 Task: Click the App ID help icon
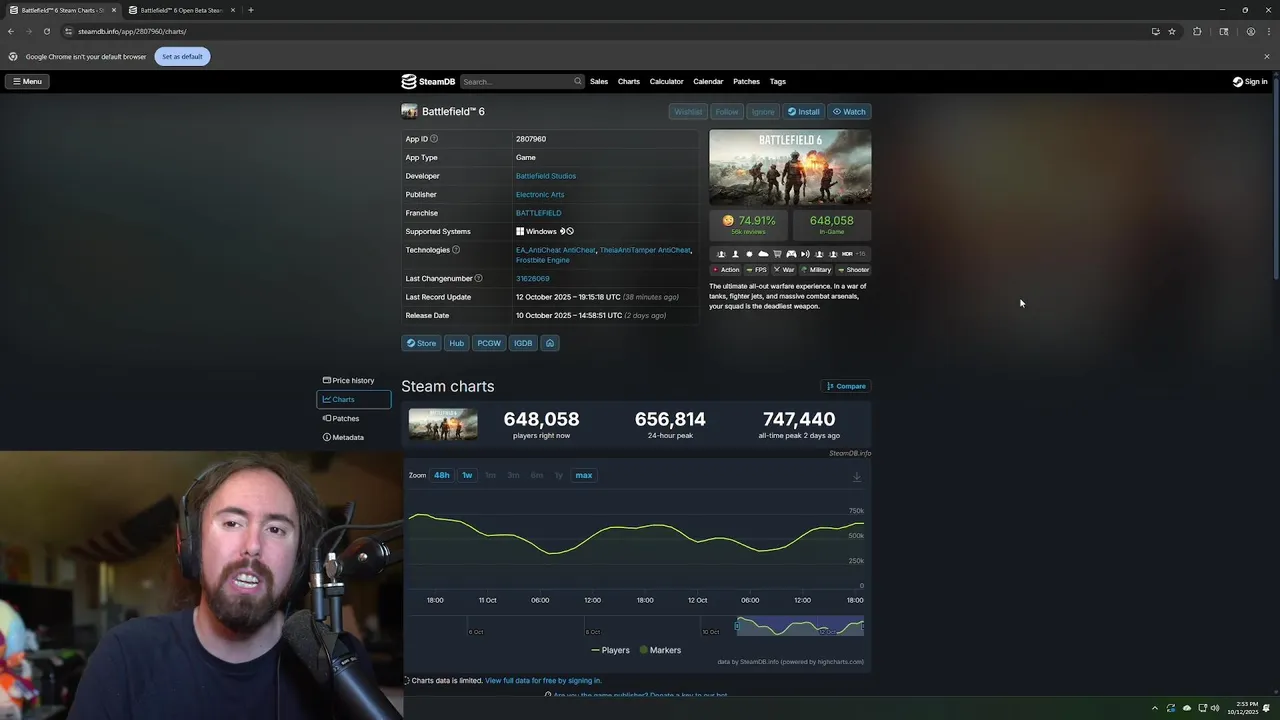point(434,139)
